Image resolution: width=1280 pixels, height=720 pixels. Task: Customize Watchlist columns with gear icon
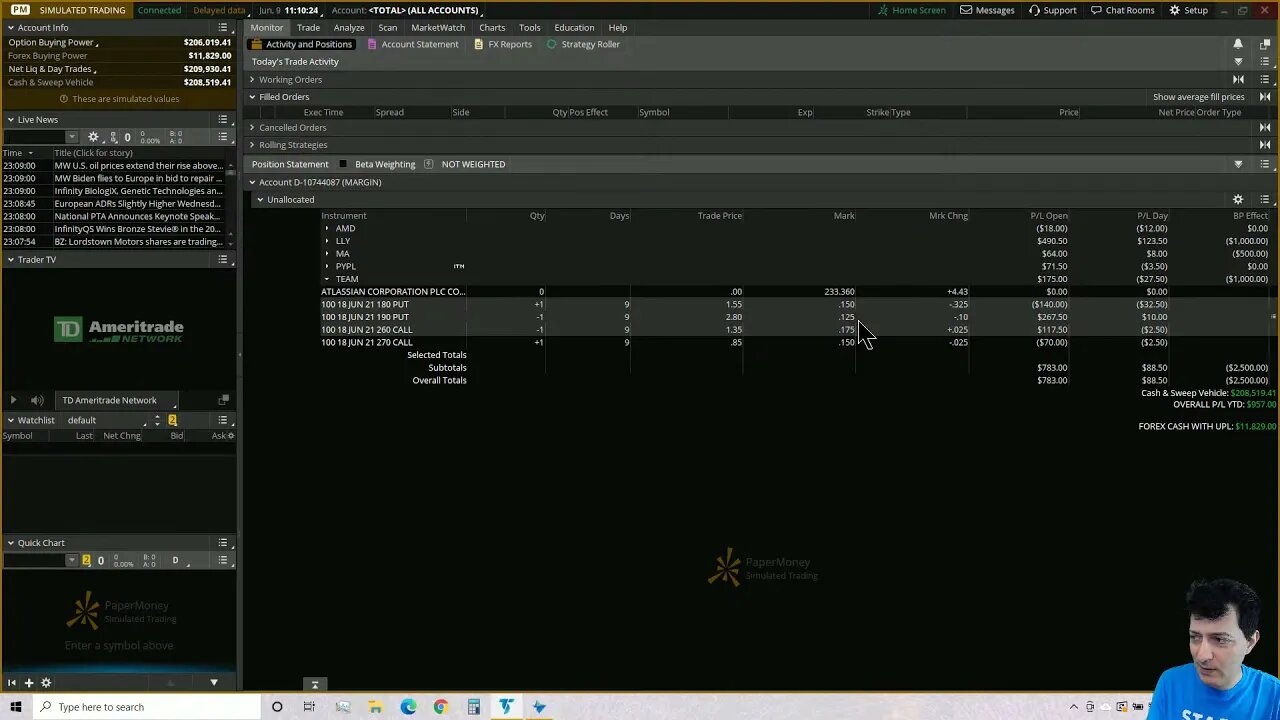[232, 436]
